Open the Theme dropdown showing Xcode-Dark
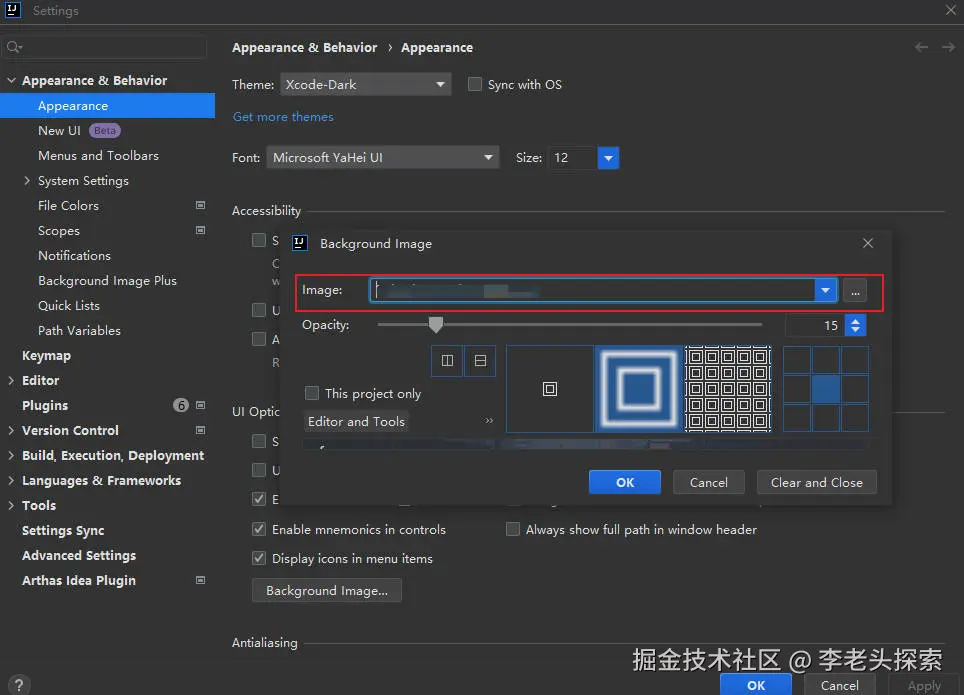The height and width of the screenshot is (695, 964). 366,84
